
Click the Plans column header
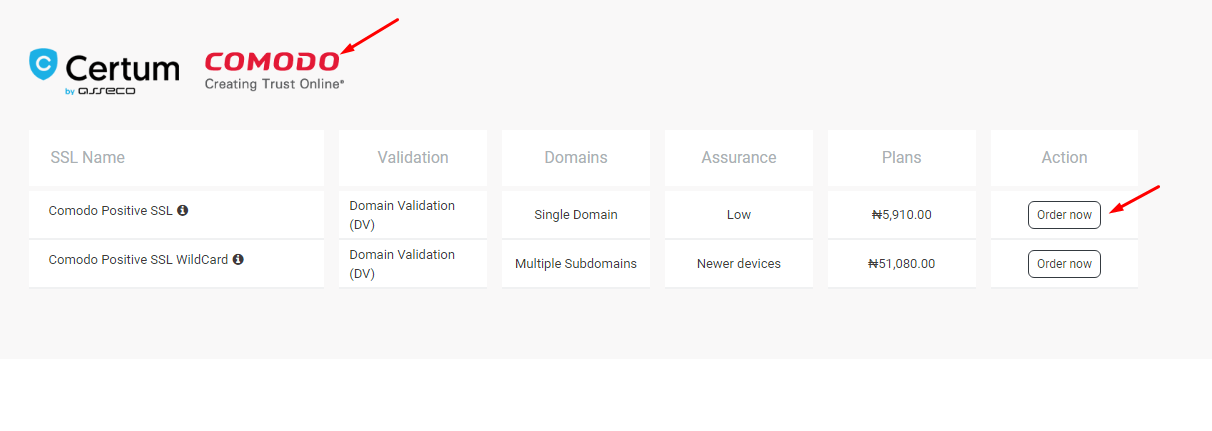902,158
